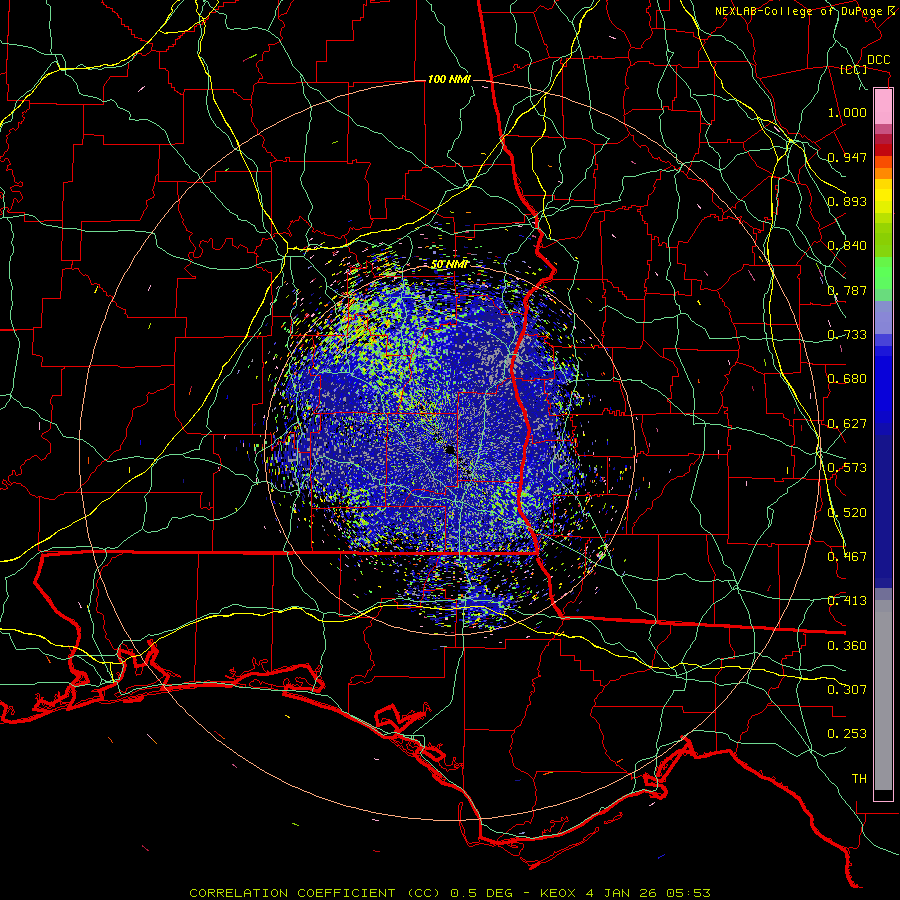Click the 0.893 legend value
The image size is (900, 900).
point(847,201)
